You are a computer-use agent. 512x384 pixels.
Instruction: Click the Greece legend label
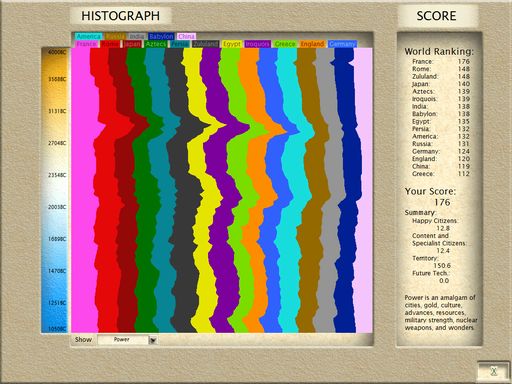[x=285, y=44]
